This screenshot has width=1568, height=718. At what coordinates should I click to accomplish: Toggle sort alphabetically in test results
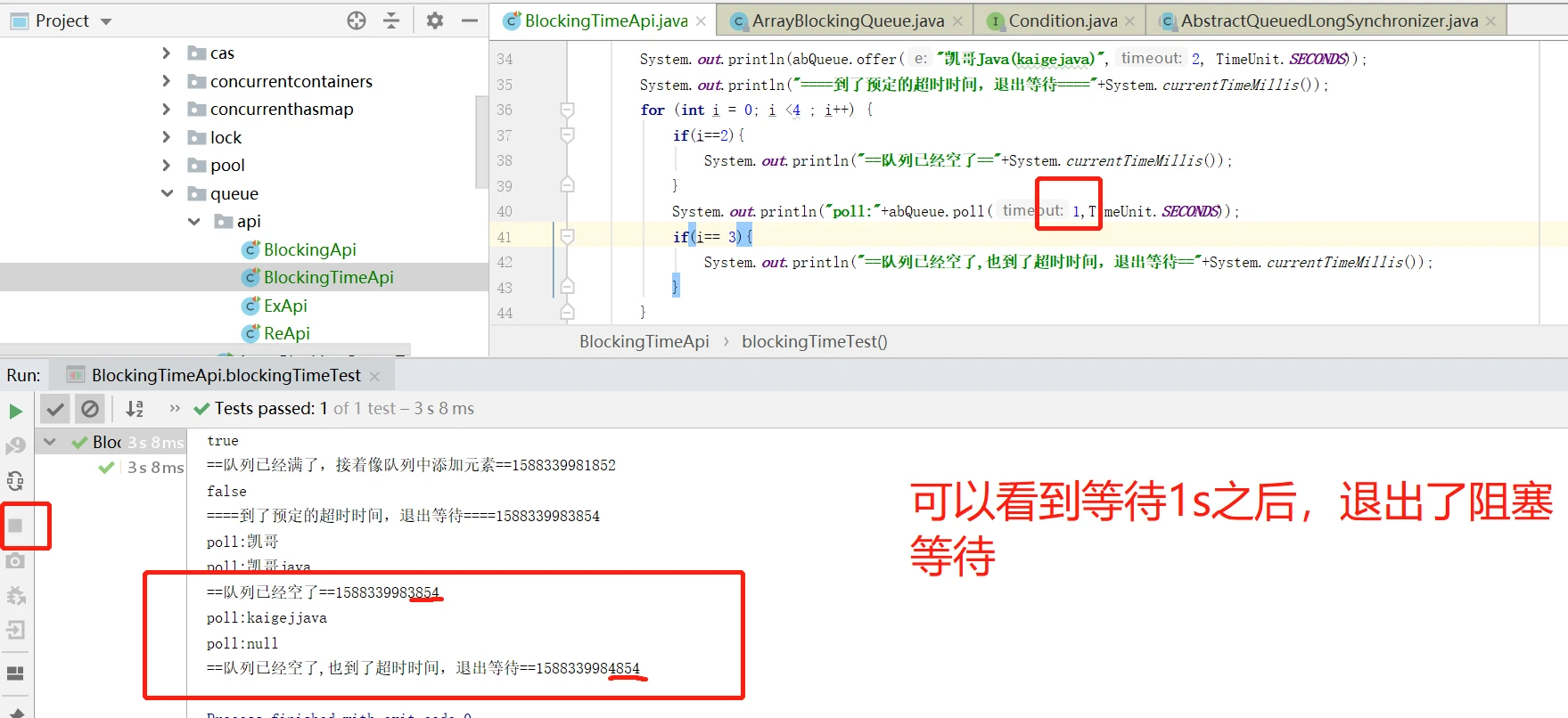tap(135, 409)
